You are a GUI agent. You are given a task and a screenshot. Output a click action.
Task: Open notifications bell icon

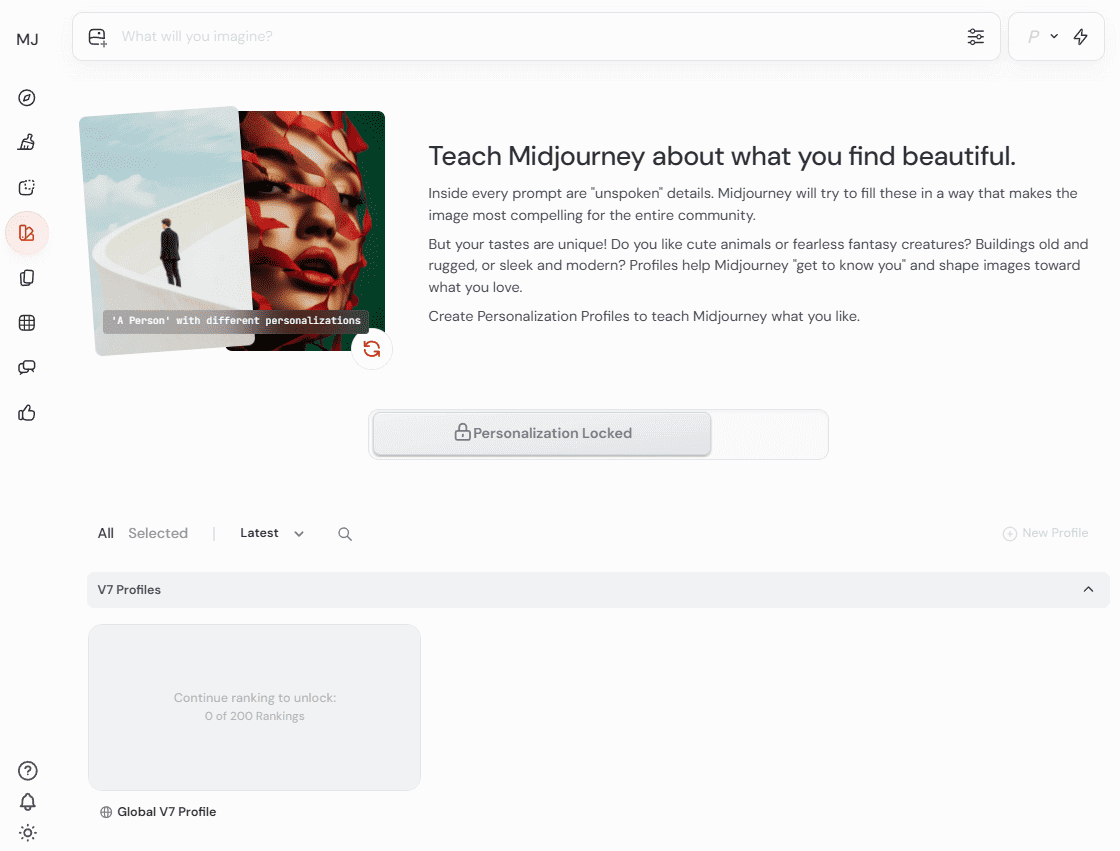tap(28, 802)
